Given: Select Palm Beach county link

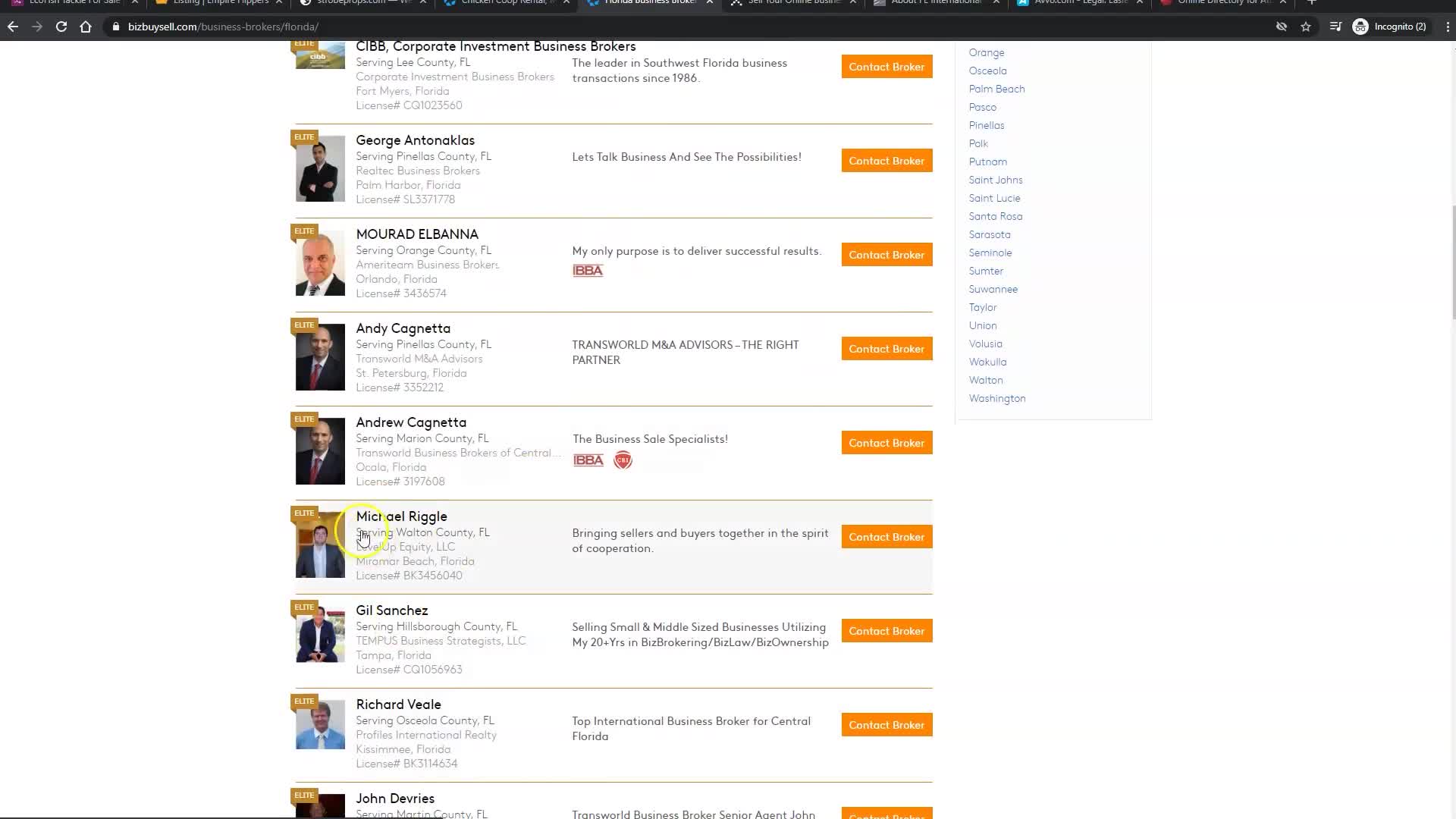Looking at the screenshot, I should [996, 89].
